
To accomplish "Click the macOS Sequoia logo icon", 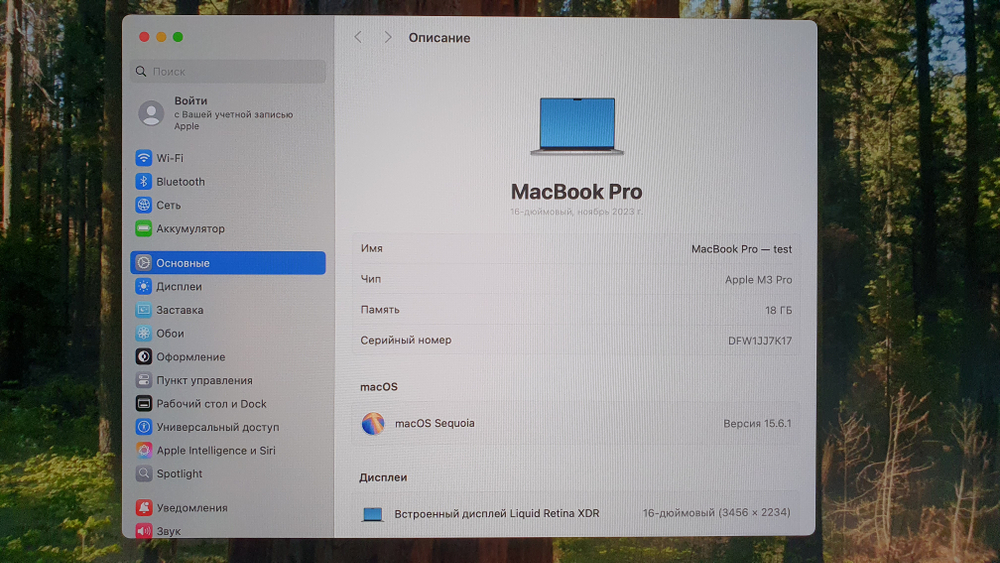I will (x=373, y=423).
